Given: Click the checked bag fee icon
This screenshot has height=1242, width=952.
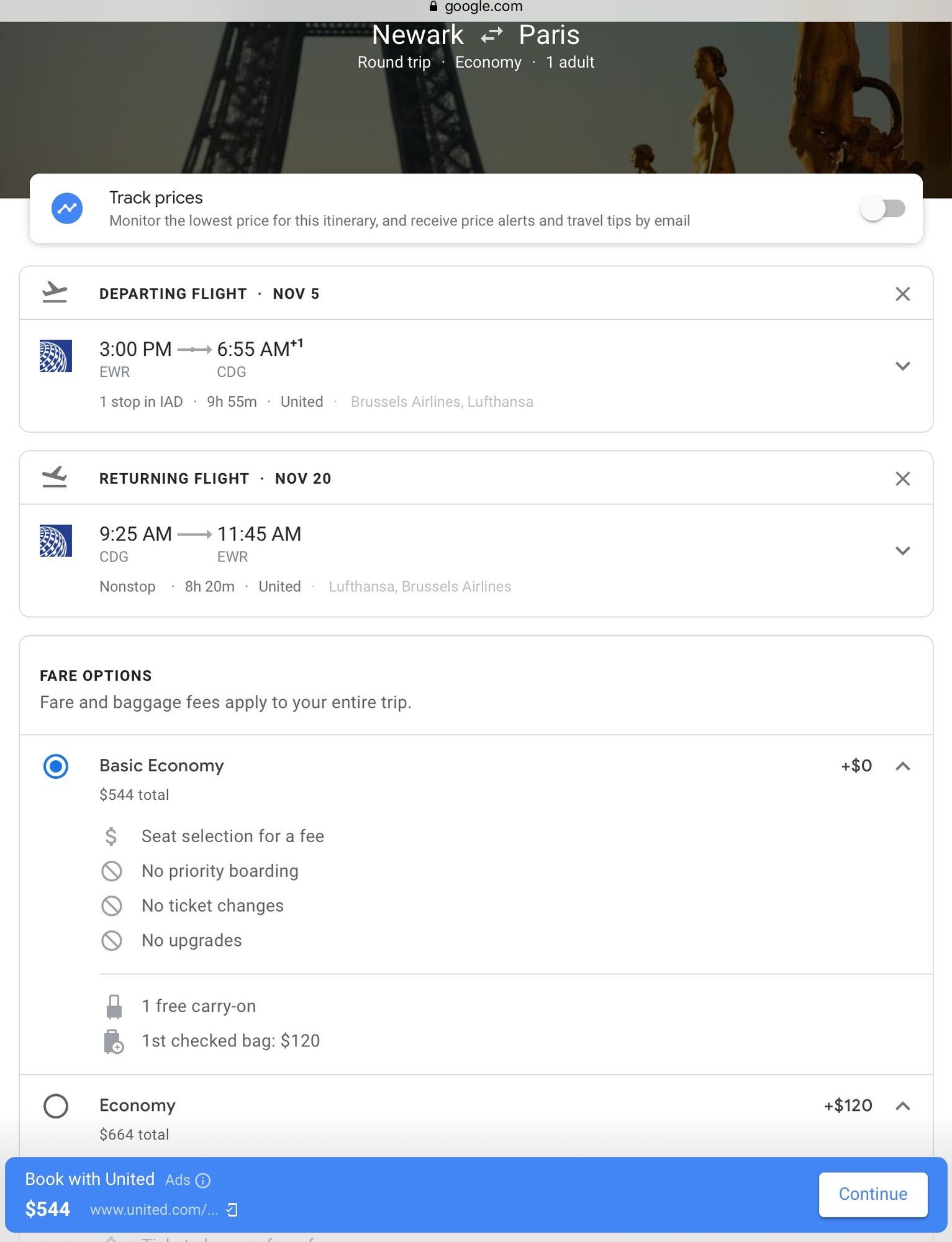Looking at the screenshot, I should tap(114, 1041).
